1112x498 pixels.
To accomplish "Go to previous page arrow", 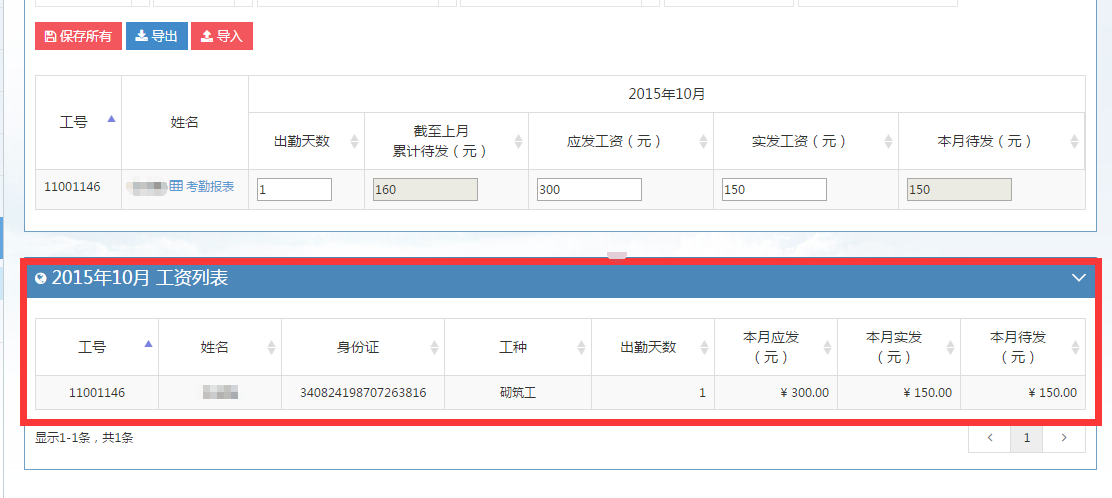I will pos(989,438).
